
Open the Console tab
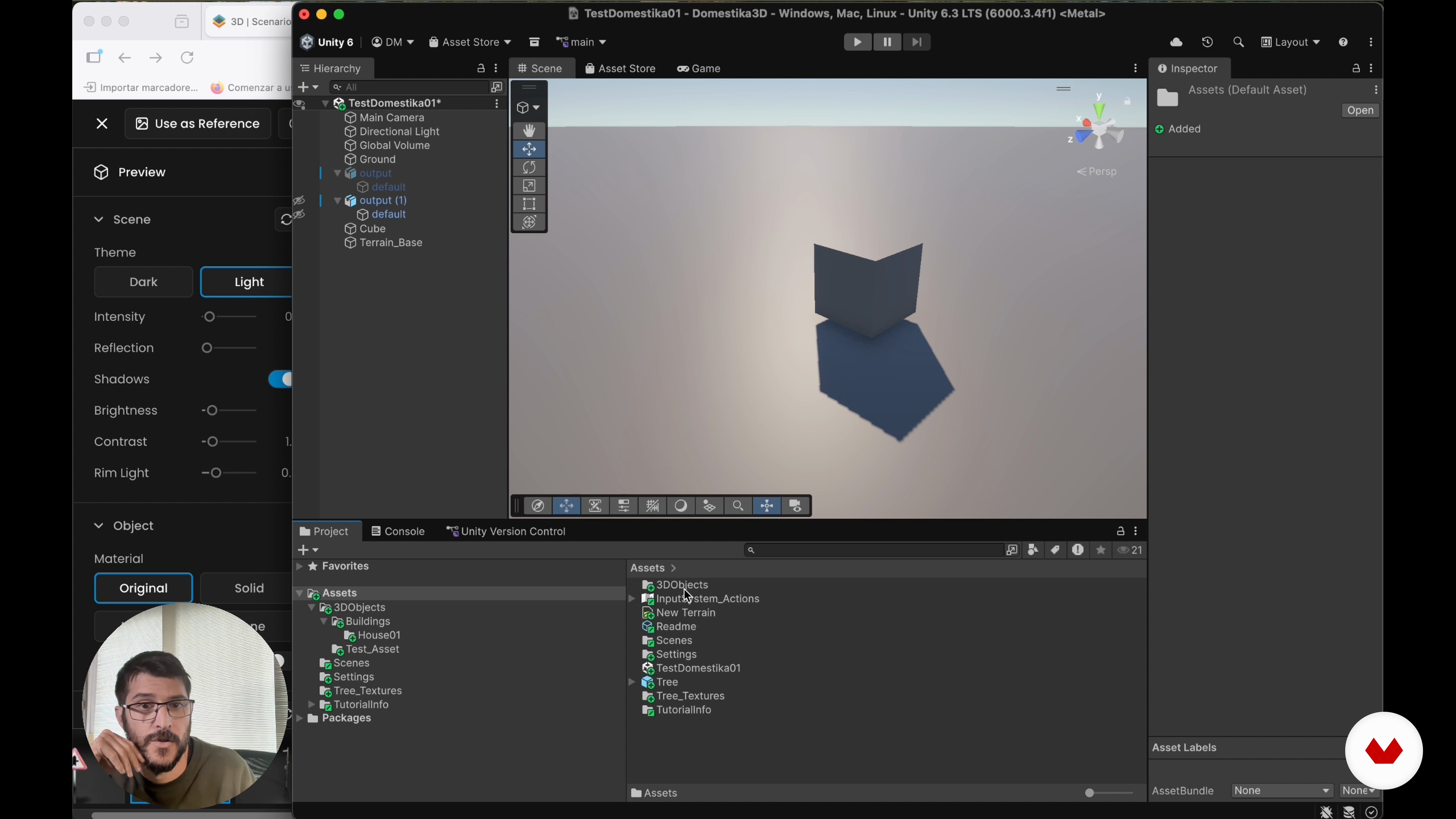398,531
